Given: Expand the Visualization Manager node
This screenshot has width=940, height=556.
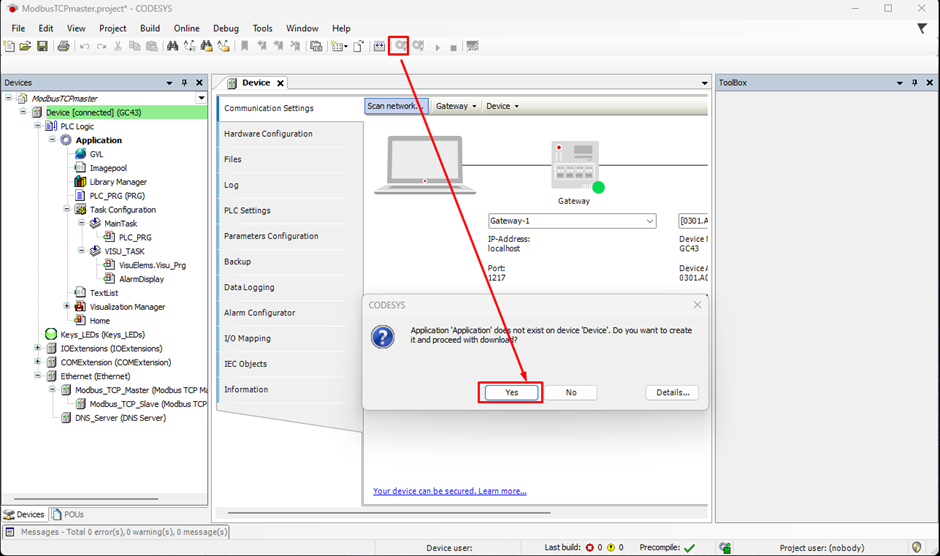Looking at the screenshot, I should coord(67,306).
